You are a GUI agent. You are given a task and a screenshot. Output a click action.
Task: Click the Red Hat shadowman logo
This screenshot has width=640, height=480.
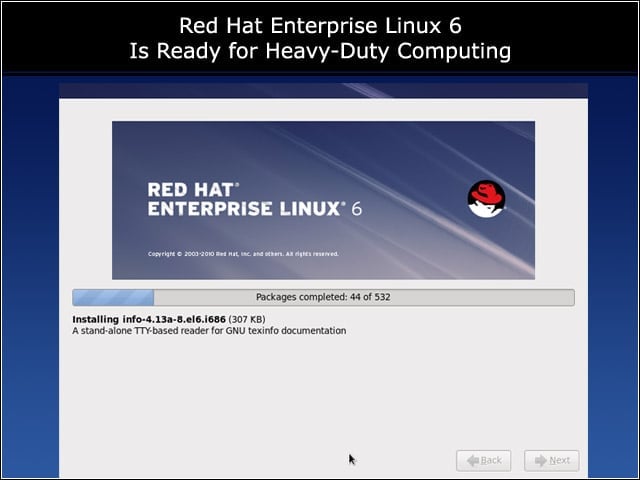click(486, 199)
